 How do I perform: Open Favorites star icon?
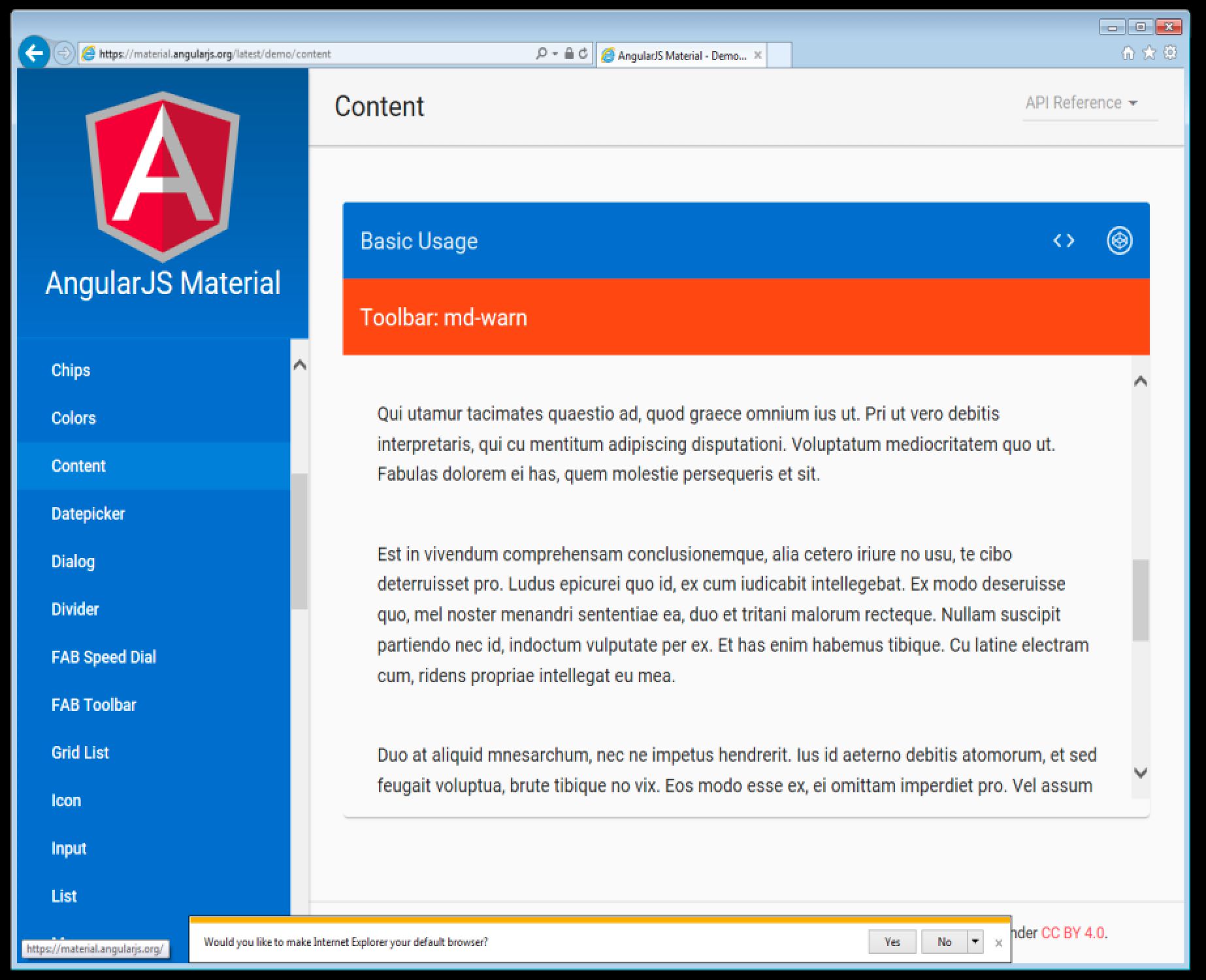(x=1149, y=53)
